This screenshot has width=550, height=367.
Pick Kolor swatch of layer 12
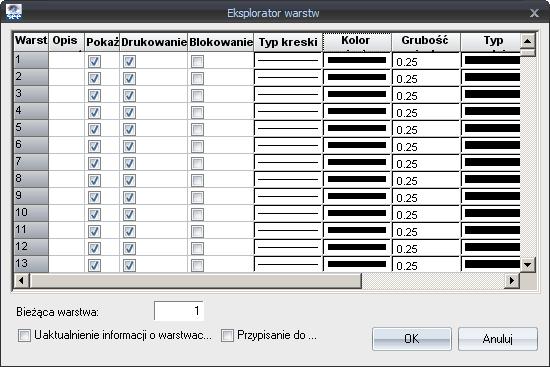coord(357,247)
